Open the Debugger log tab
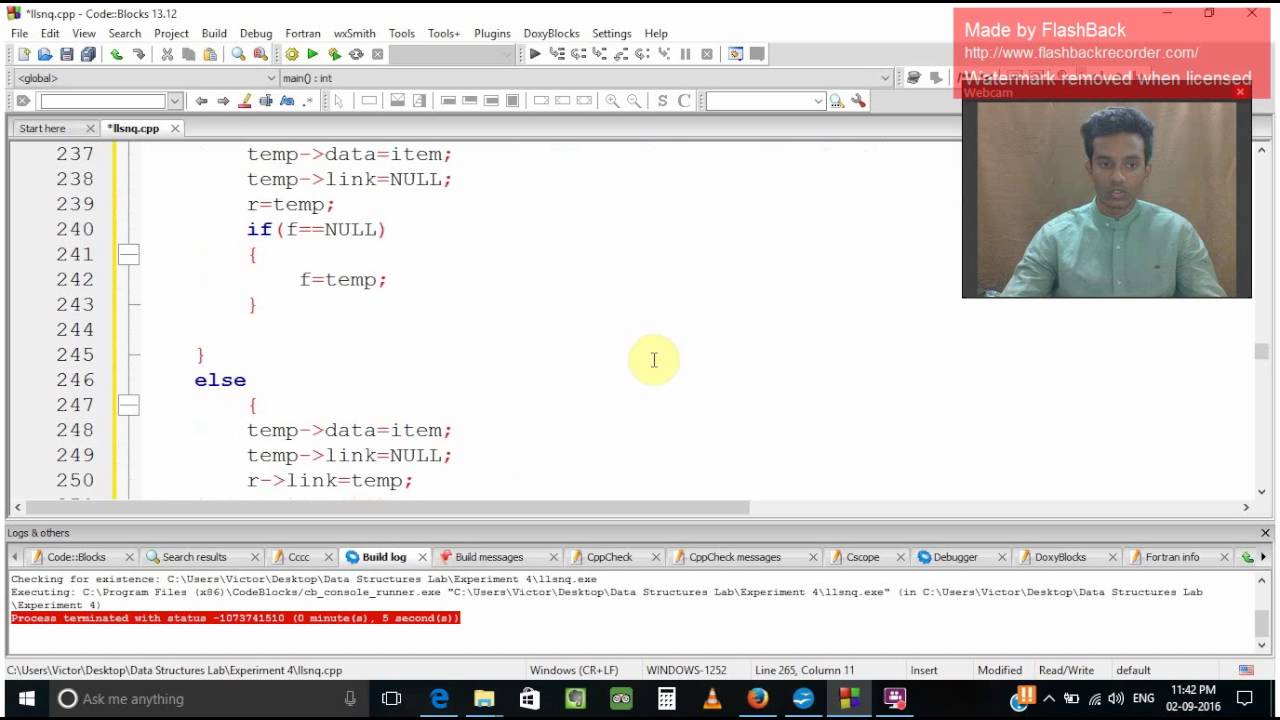Viewport: 1280px width, 720px height. pyautogui.click(x=955, y=557)
